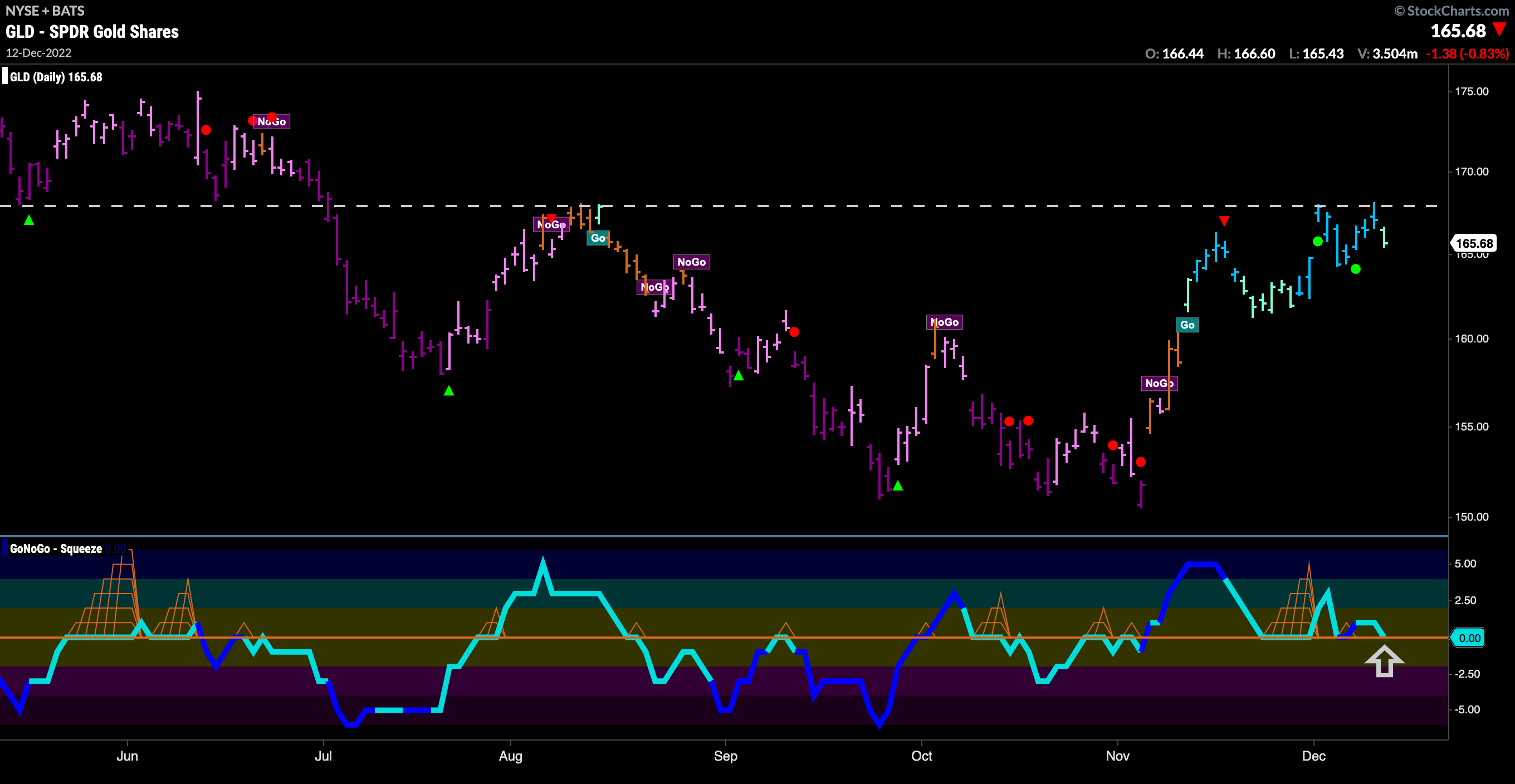This screenshot has height=784, width=1515.
Task: Click the open value O: 166.44
Action: point(1174,53)
